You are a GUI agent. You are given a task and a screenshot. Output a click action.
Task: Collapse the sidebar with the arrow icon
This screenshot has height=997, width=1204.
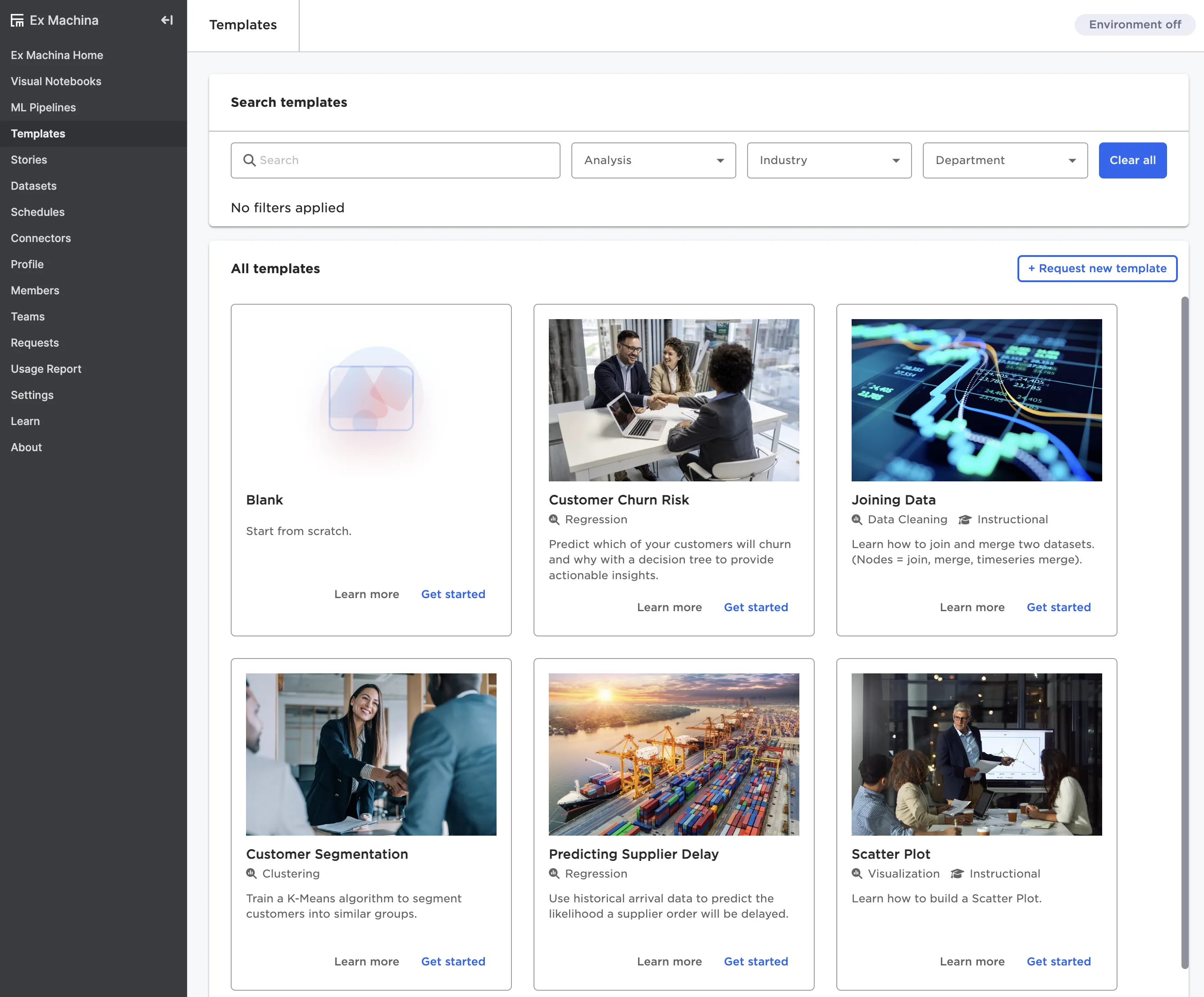(167, 21)
